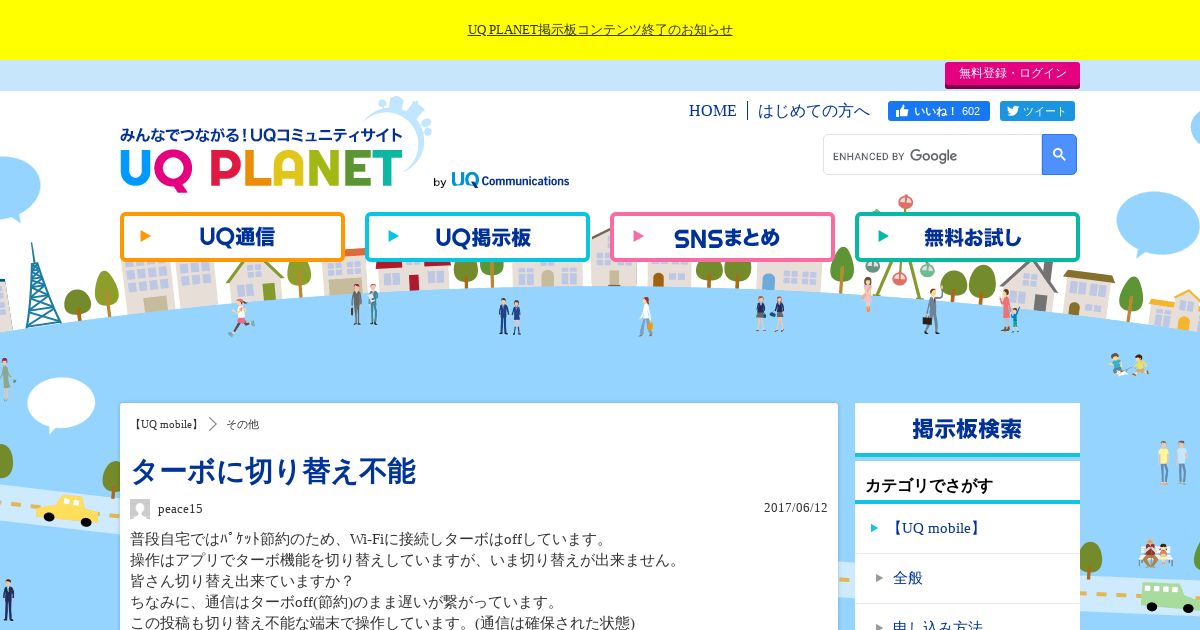Screen dimensions: 1200x630
Task: Click the peace15 user avatar
Action: (140, 509)
